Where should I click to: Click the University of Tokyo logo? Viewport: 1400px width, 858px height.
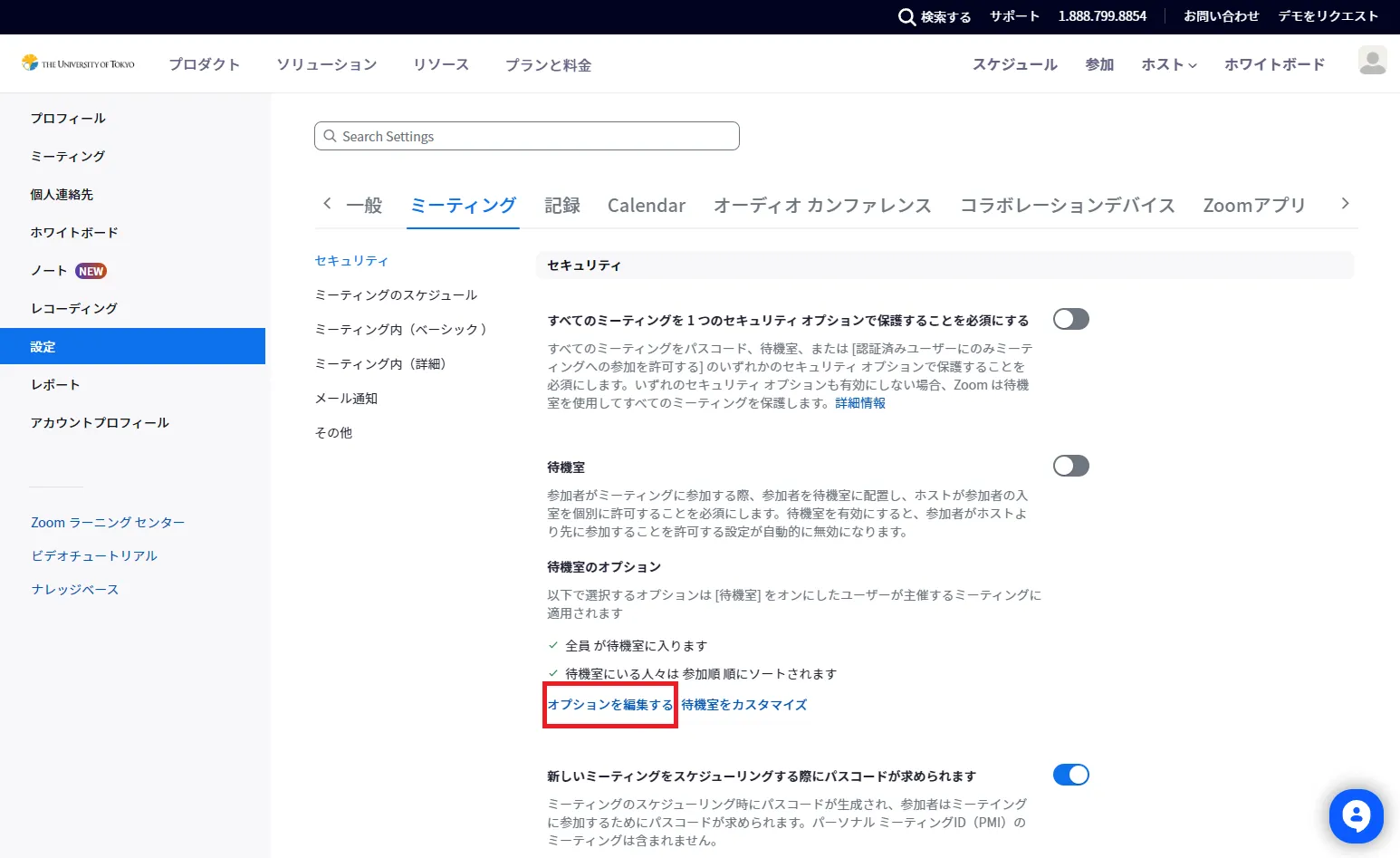coord(79,63)
